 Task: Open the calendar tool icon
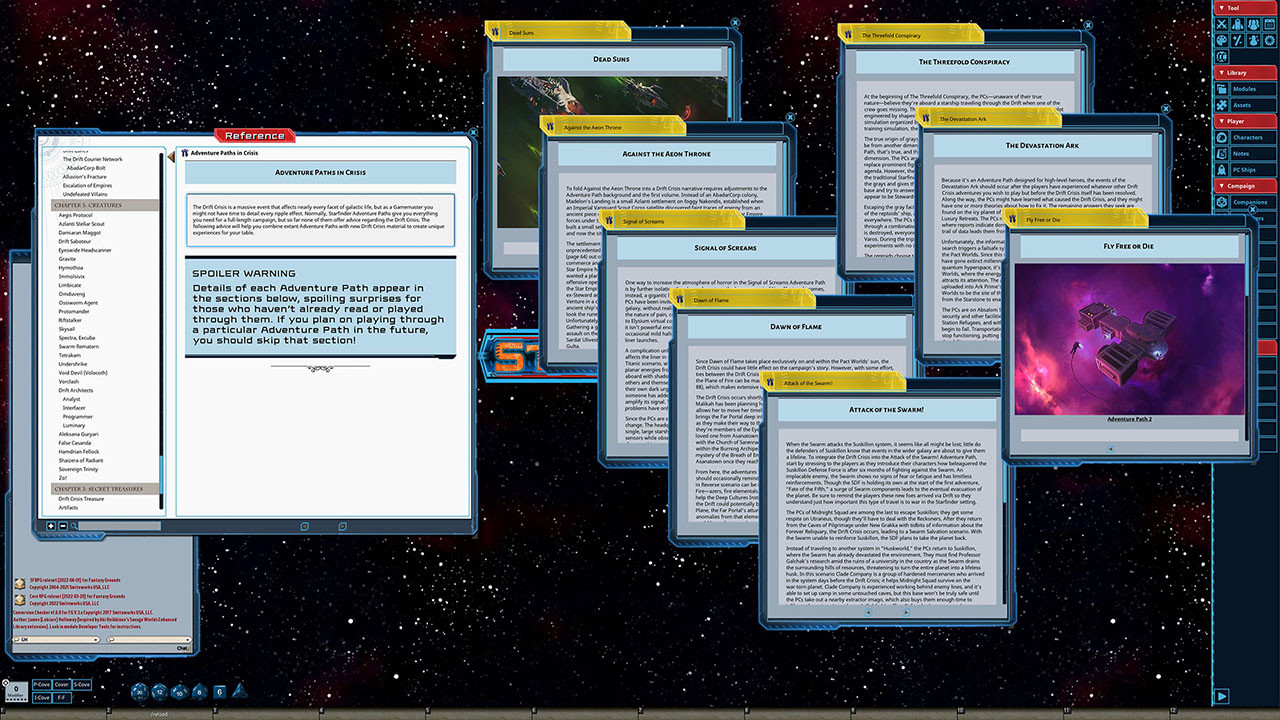tap(1267, 25)
